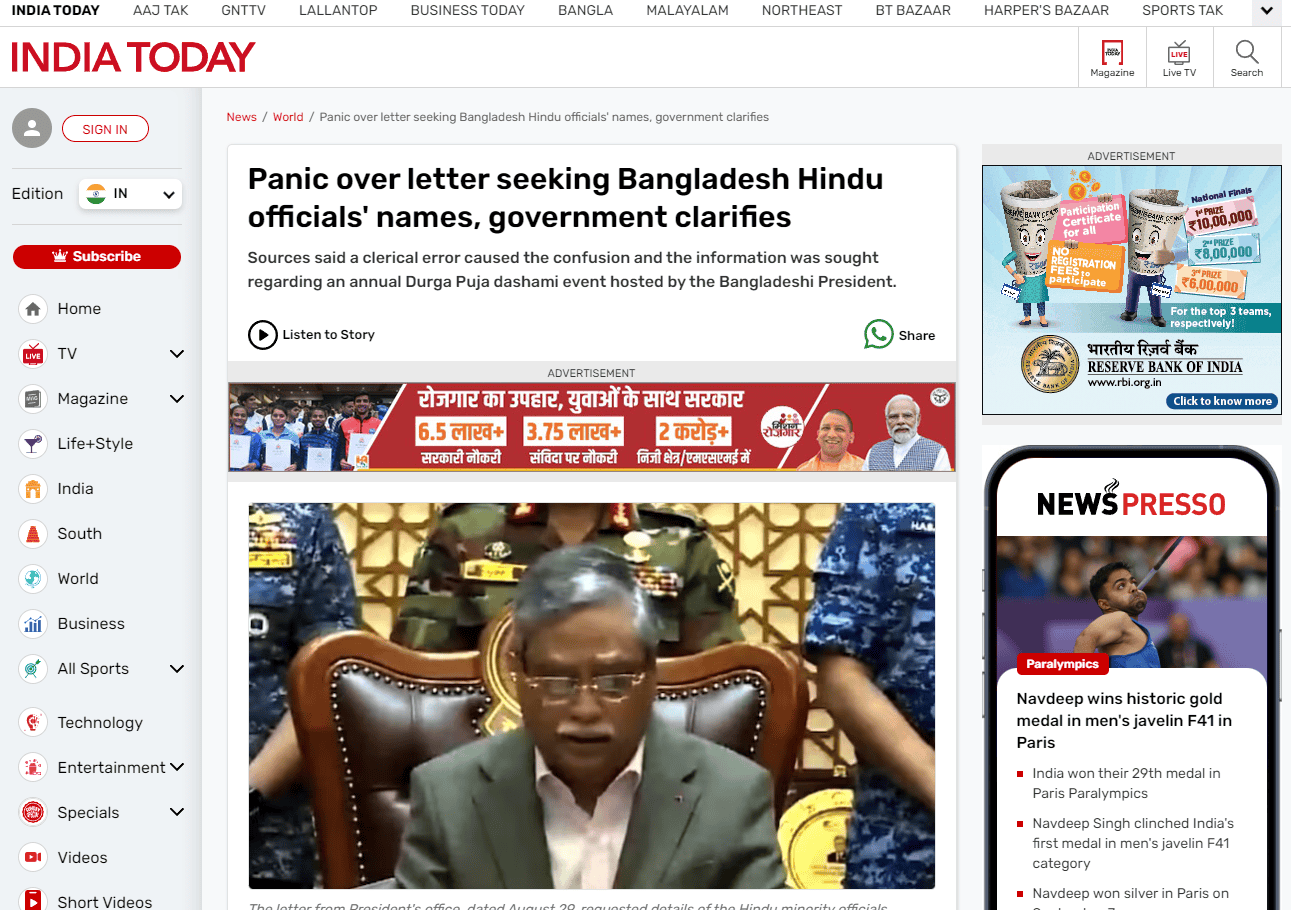
Task: Share story via WhatsApp icon
Action: point(878,334)
